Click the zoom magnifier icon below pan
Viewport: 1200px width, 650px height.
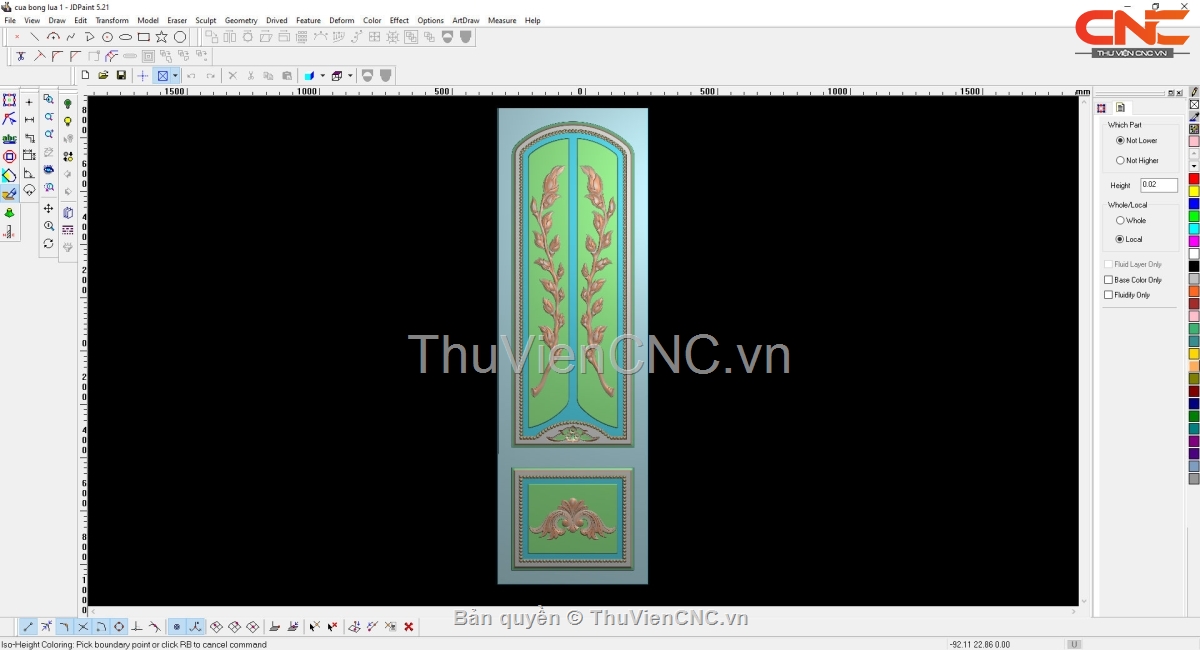(x=48, y=226)
